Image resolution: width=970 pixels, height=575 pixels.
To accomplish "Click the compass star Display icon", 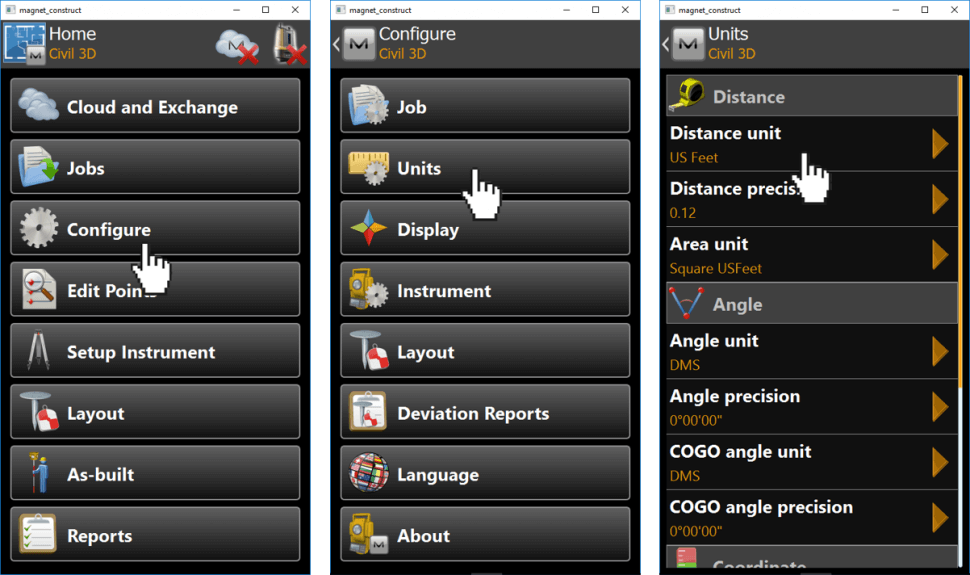I will pyautogui.click(x=369, y=228).
